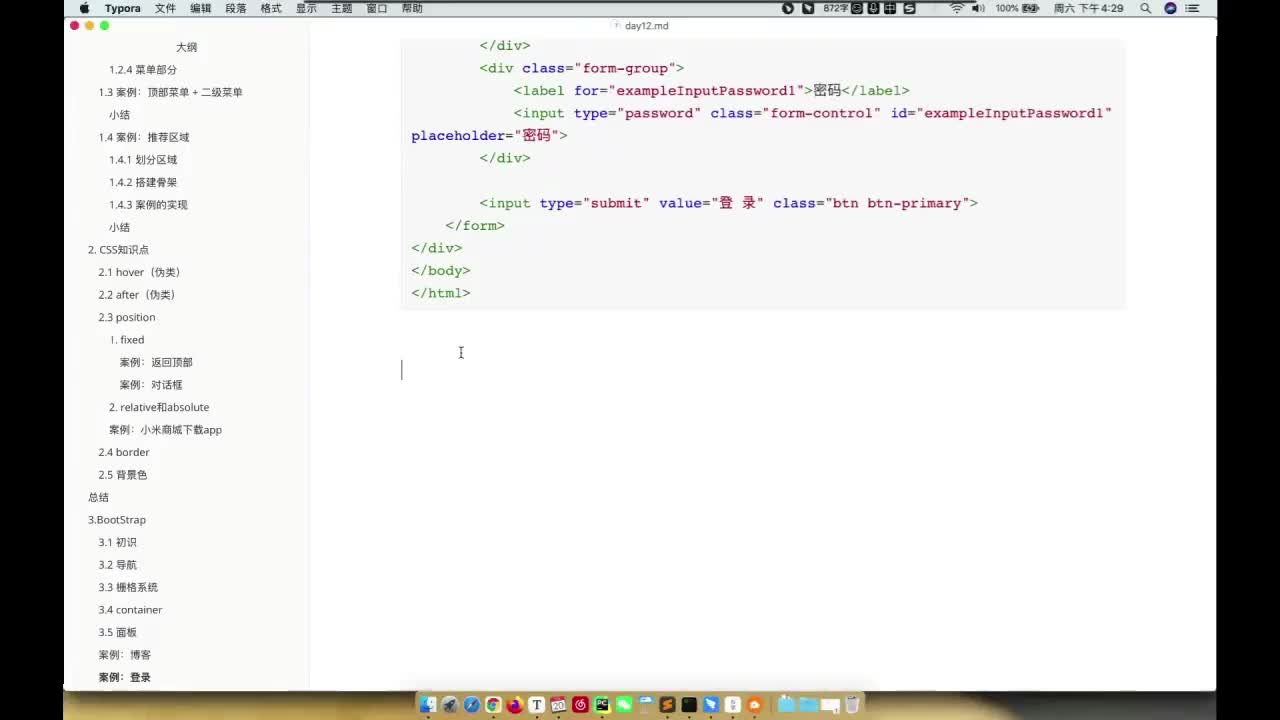Viewport: 1280px width, 720px height.
Task: Open outline entry 案例：博客
Action: (x=124, y=655)
